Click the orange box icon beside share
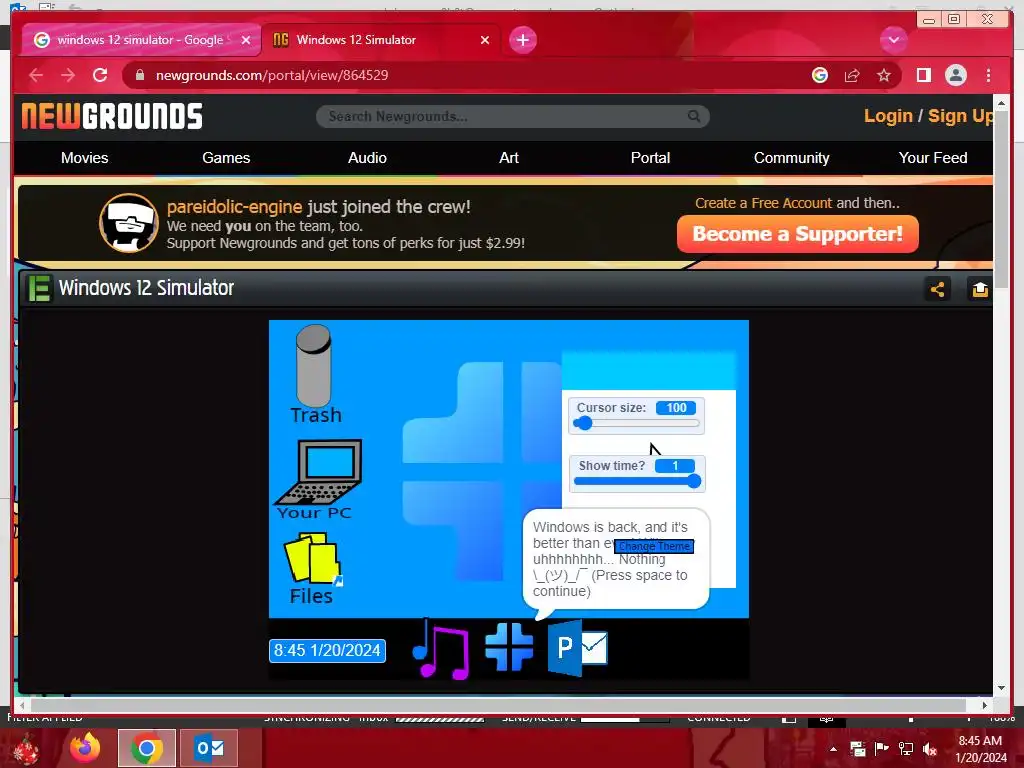This screenshot has width=1024, height=768. pyautogui.click(x=980, y=289)
